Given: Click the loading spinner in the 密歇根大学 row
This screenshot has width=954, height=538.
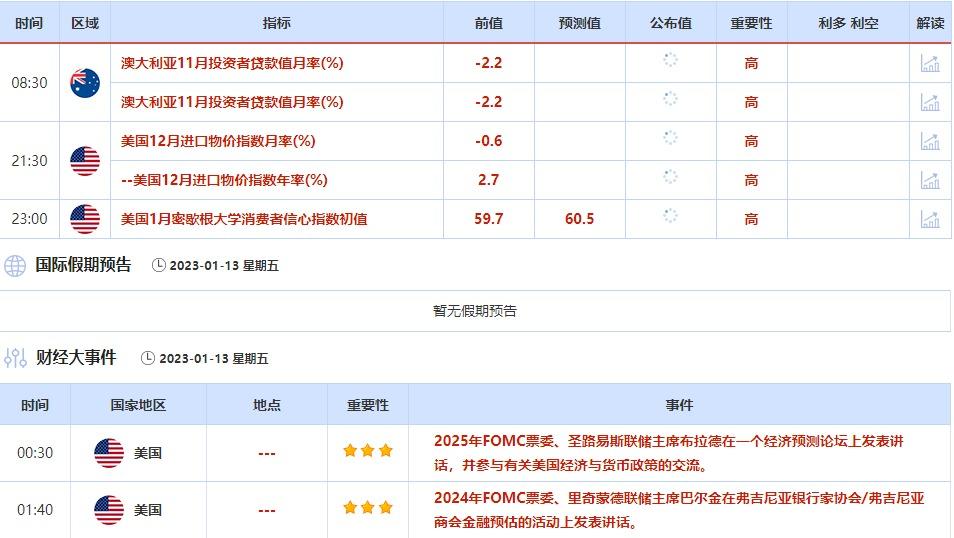Looking at the screenshot, I should [x=670, y=217].
